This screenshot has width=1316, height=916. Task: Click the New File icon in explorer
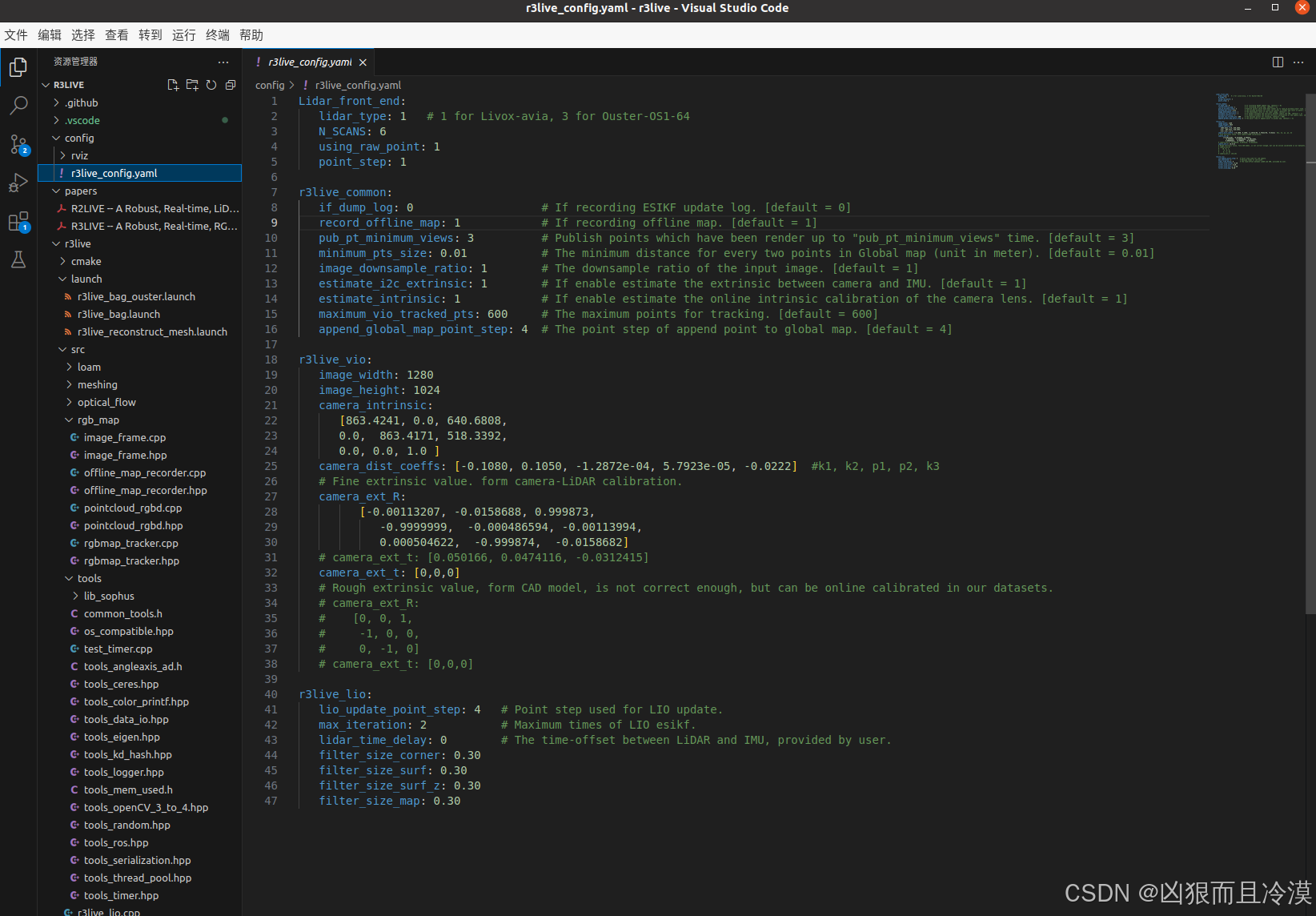tap(173, 85)
